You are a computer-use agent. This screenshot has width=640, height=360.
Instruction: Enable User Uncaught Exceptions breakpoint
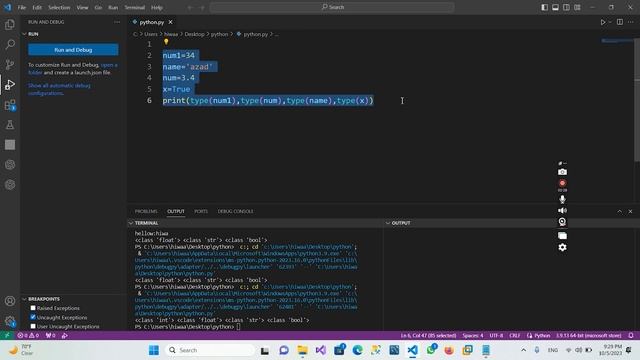[33, 327]
